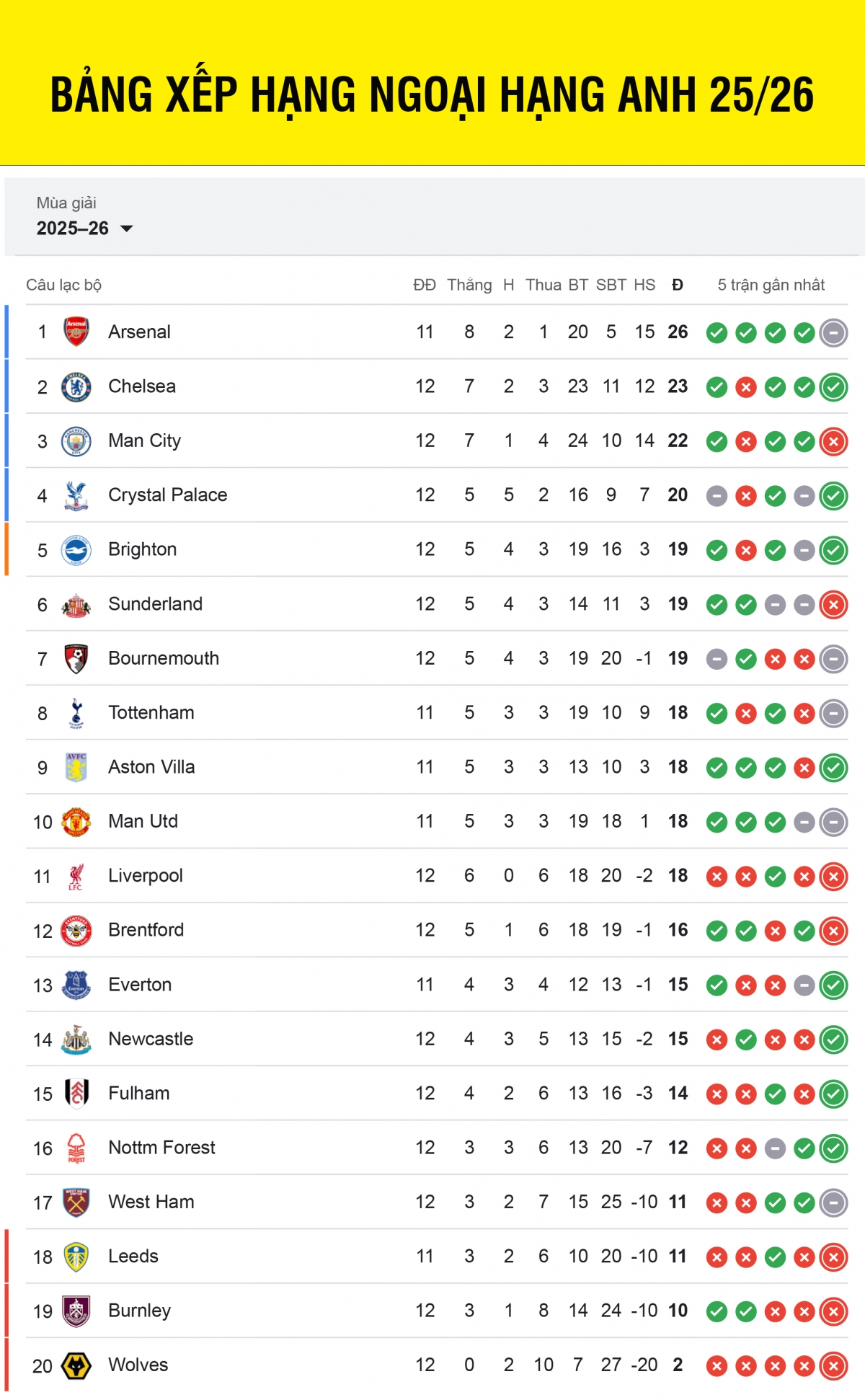Viewport: 865px width, 1400px height.
Task: Click the Tottenham club crest
Action: click(x=76, y=713)
